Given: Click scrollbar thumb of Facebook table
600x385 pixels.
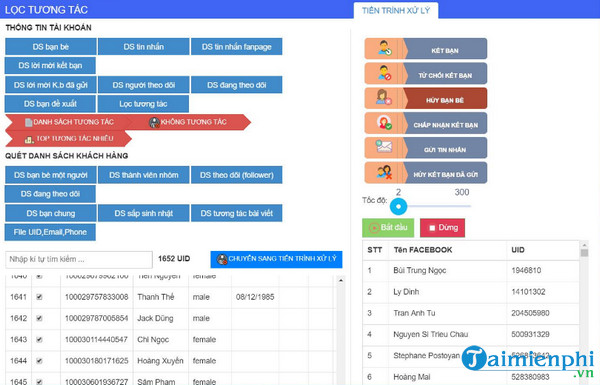Looking at the screenshot, I should click(x=584, y=253).
